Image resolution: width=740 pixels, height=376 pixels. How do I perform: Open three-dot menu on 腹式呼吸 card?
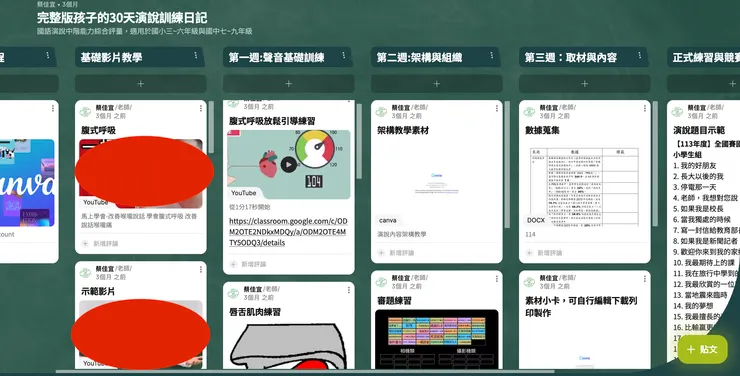(x=201, y=109)
